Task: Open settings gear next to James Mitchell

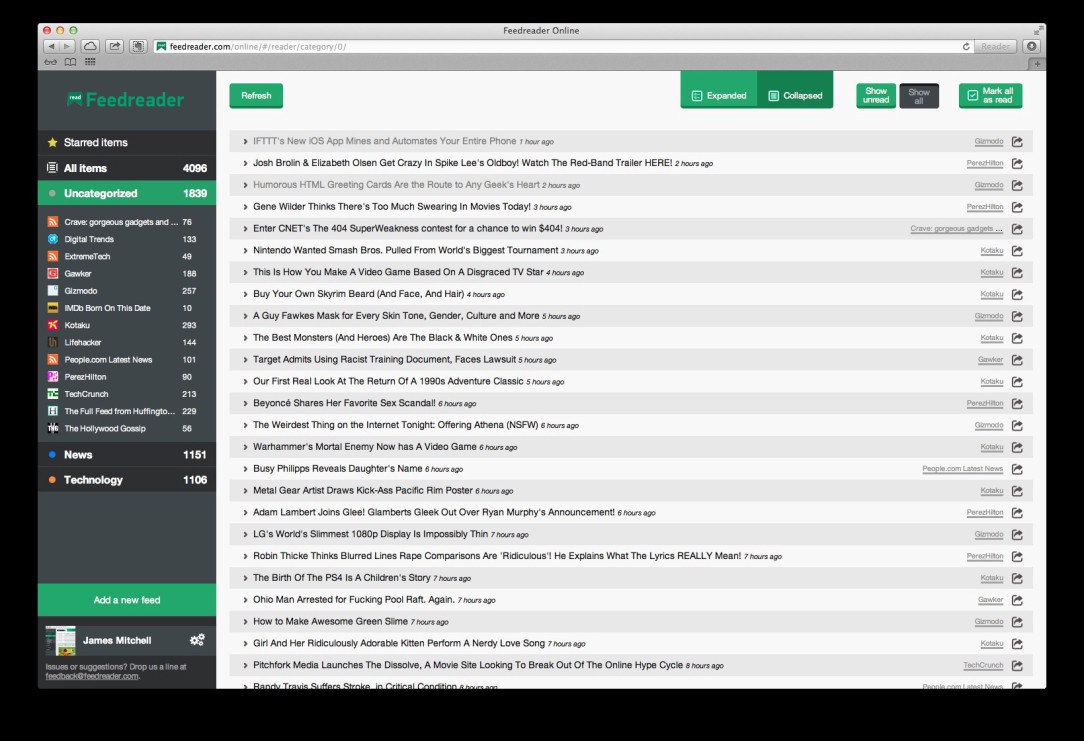Action: (x=197, y=640)
